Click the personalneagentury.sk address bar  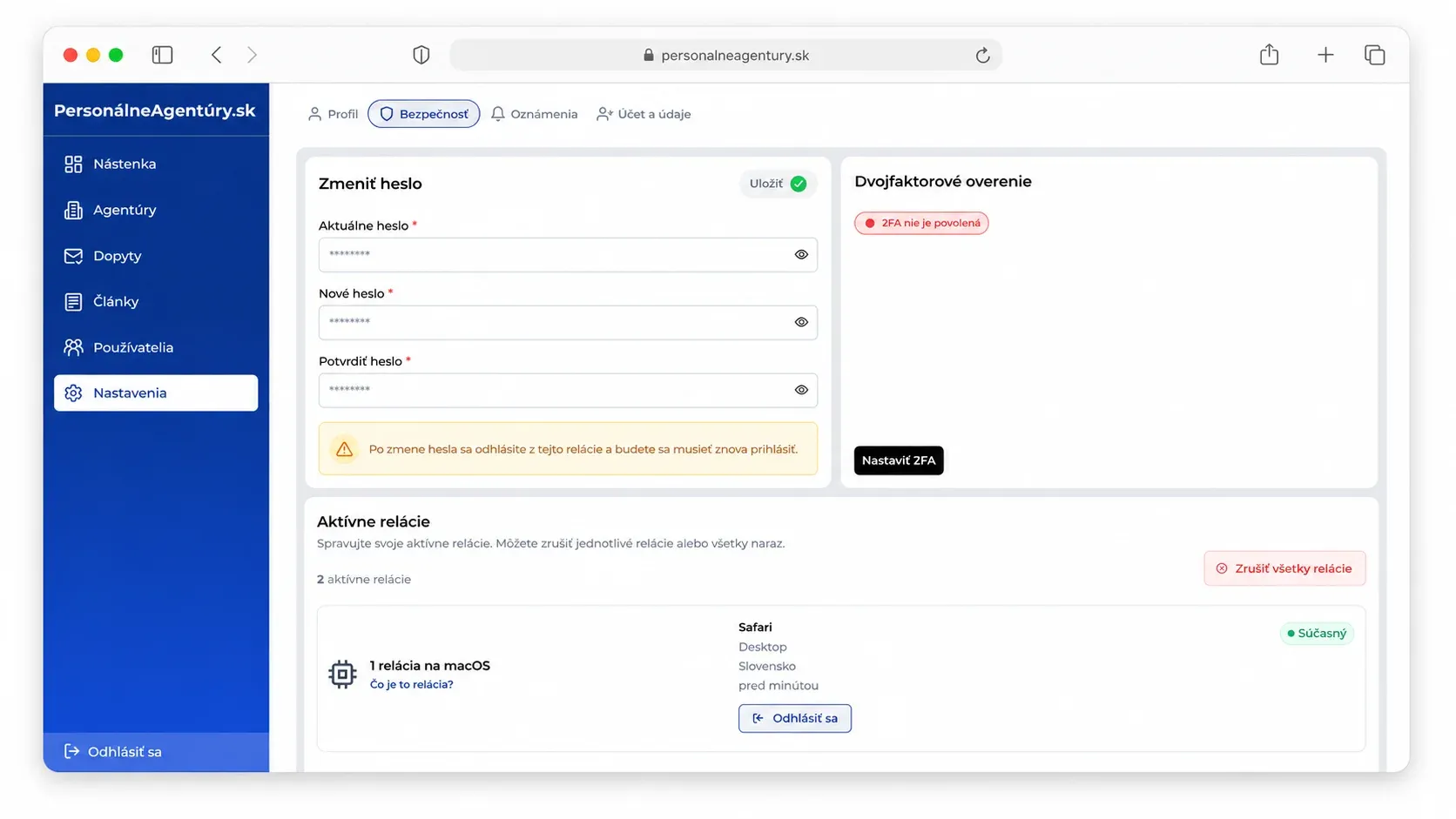click(x=726, y=55)
